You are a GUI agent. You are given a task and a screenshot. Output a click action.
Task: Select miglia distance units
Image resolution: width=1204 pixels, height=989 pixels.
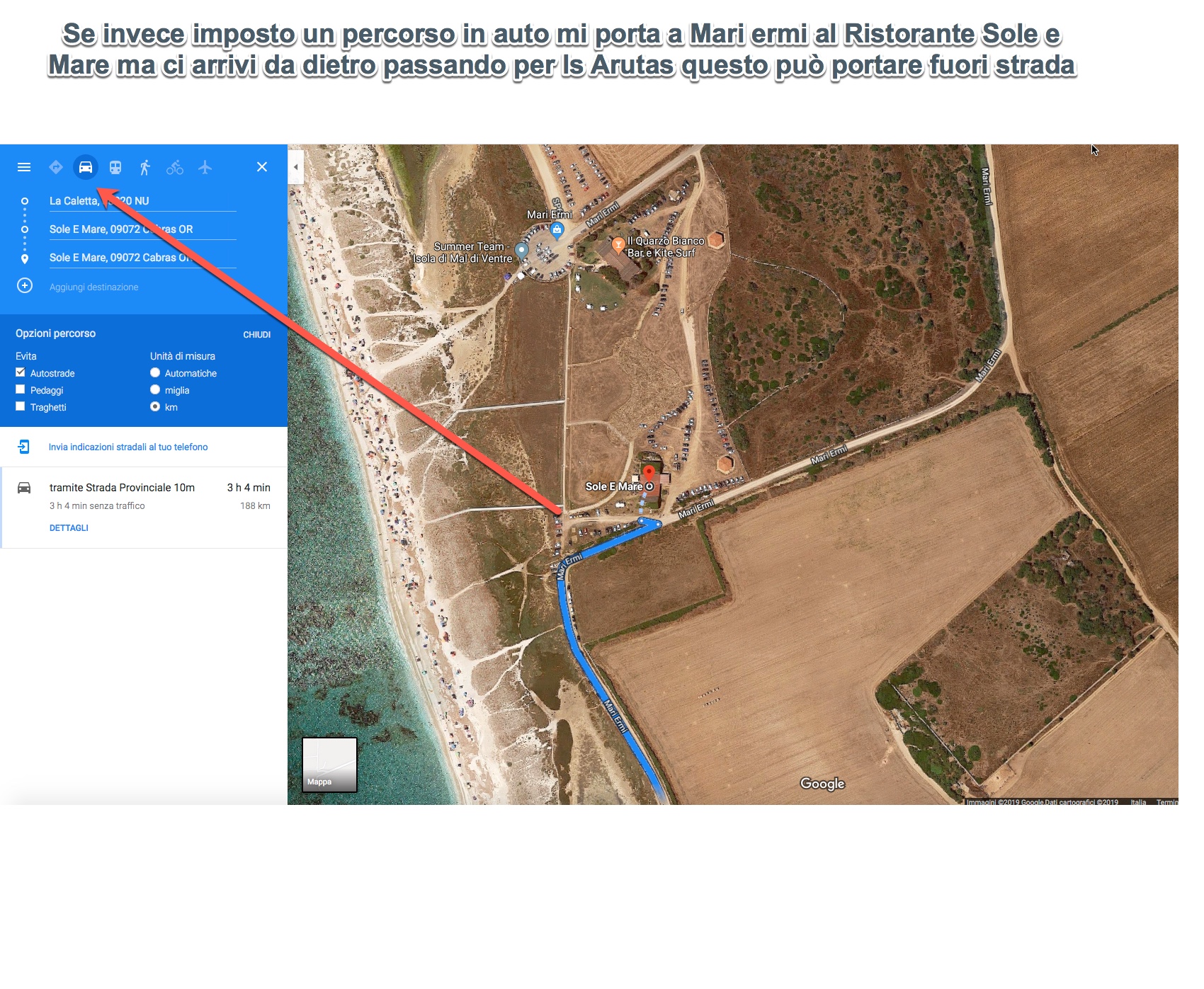pyautogui.click(x=155, y=389)
